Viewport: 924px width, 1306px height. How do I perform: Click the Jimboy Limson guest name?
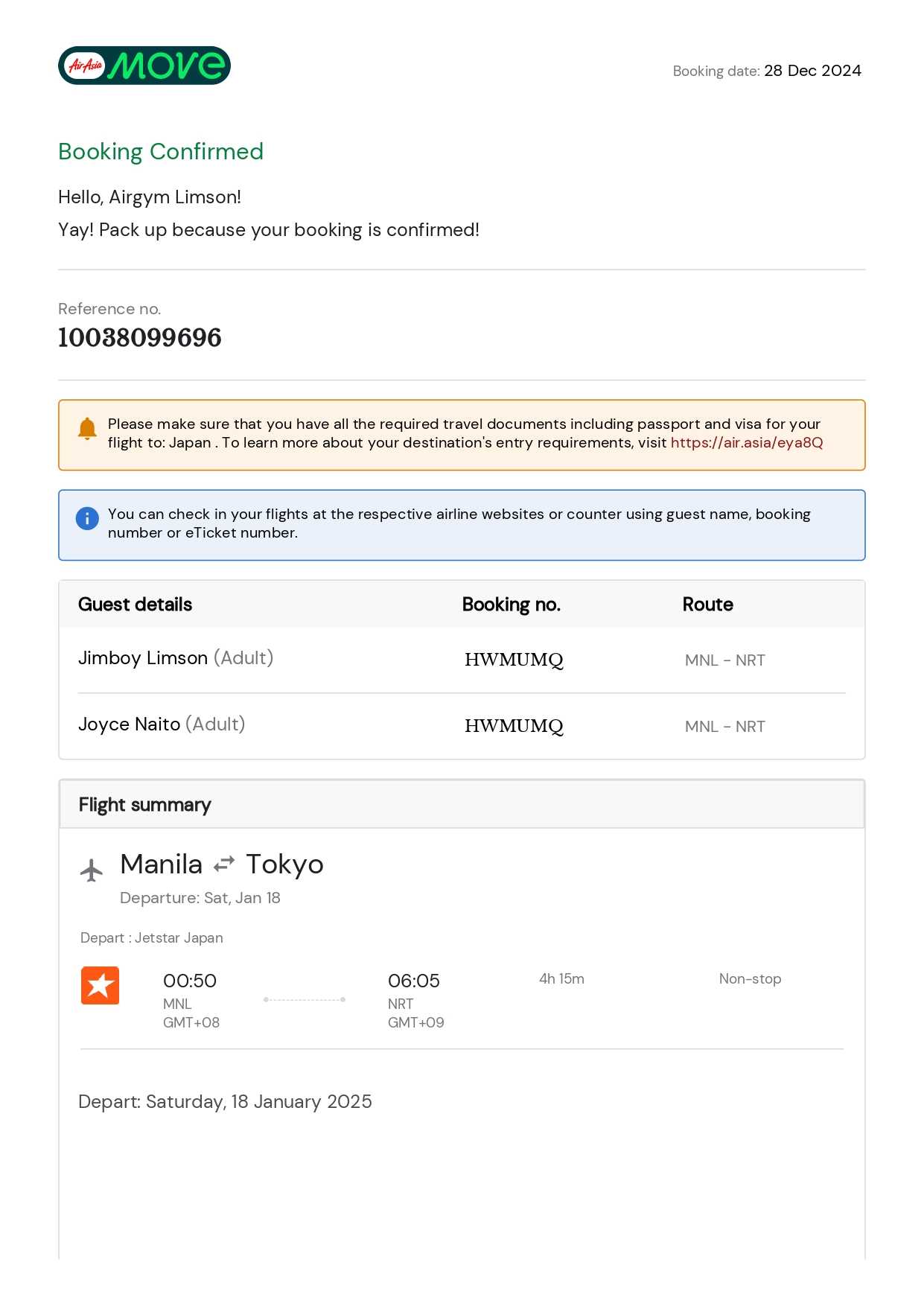(143, 658)
